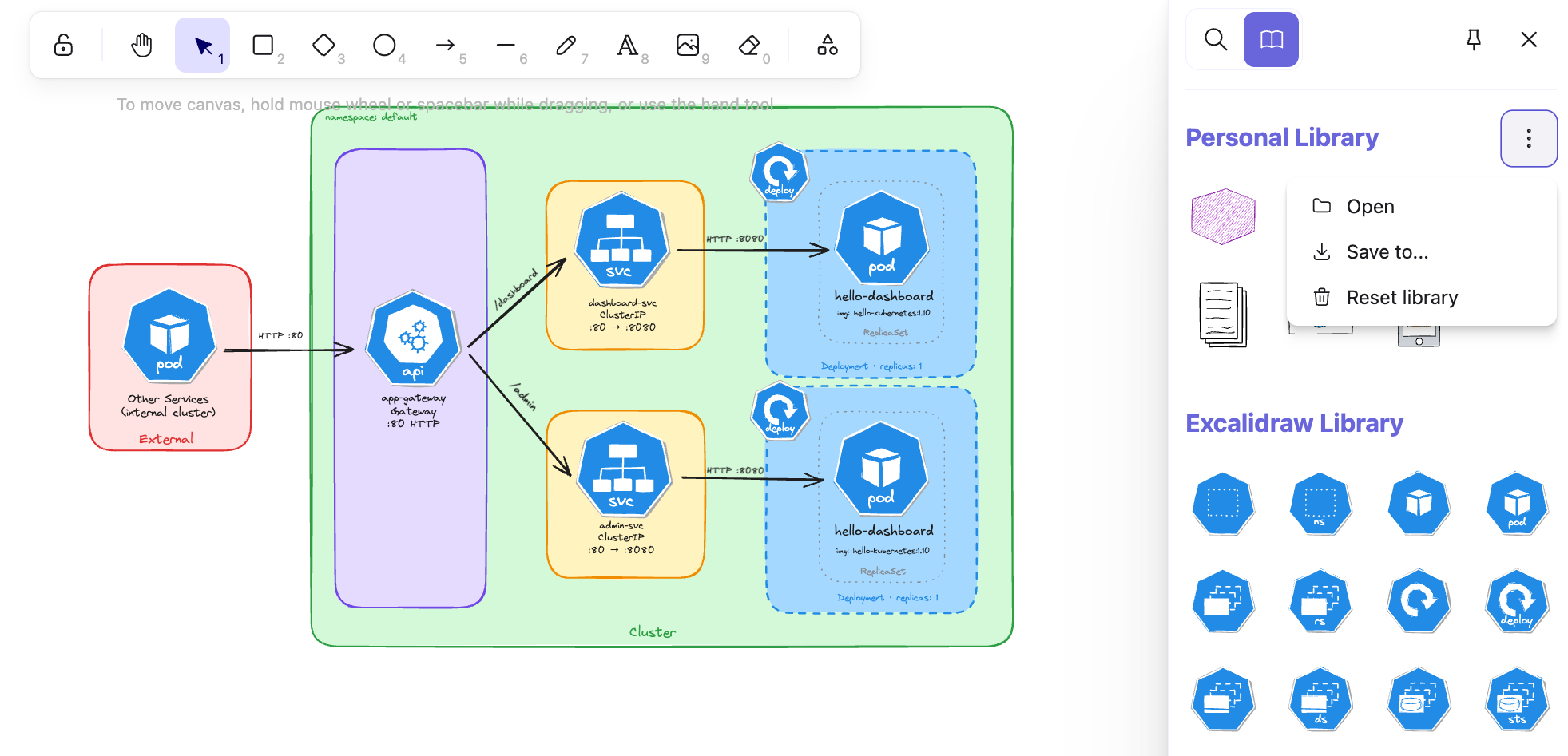Close the library panel
Screen dimensions: 1568x756
click(1529, 39)
